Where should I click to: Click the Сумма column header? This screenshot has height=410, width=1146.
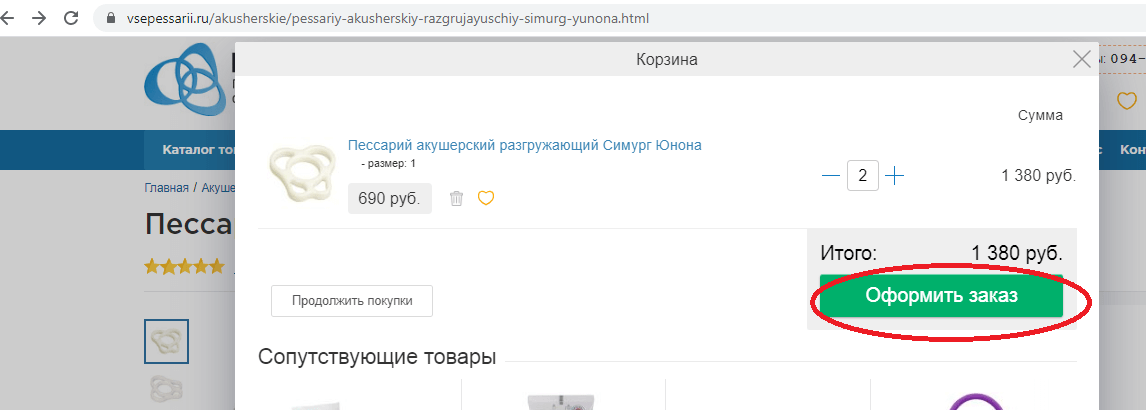(1040, 115)
